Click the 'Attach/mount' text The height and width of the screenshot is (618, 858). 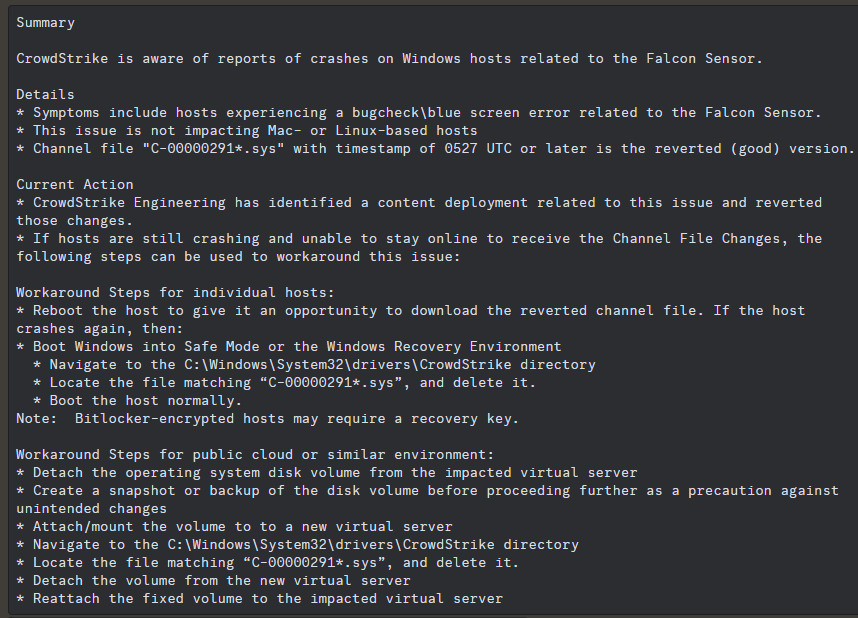coord(83,527)
